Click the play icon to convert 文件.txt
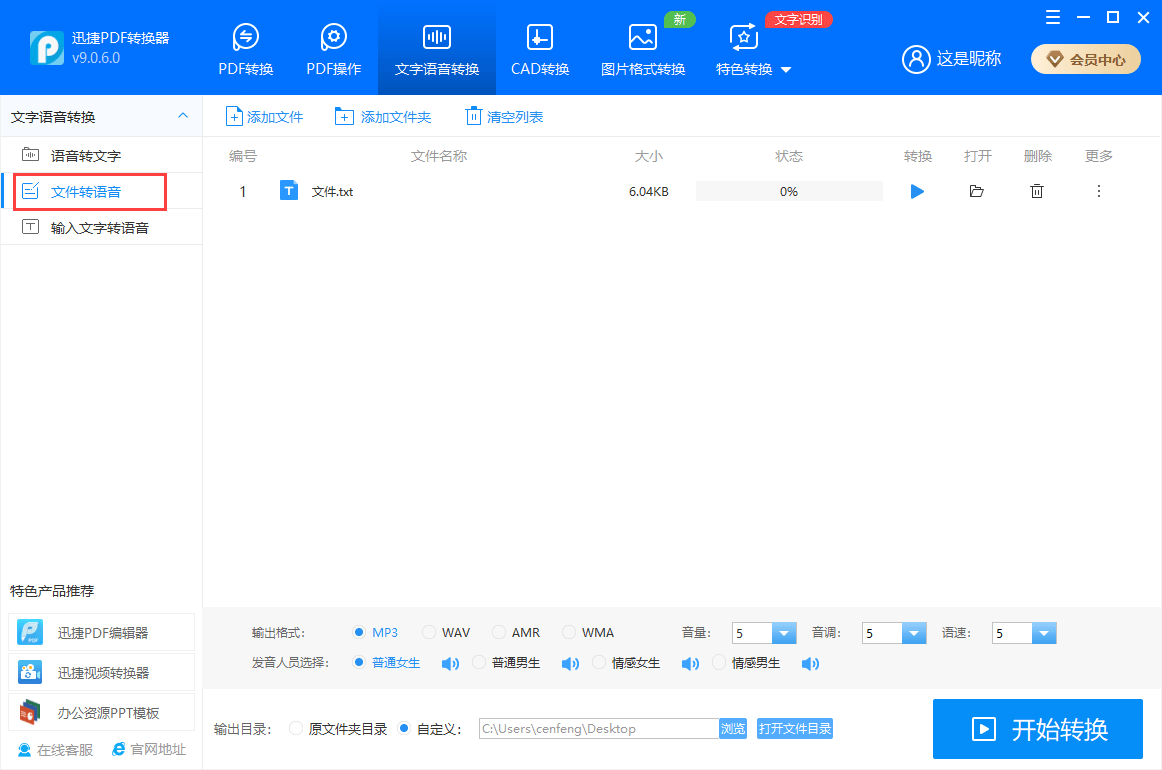Image resolution: width=1162 pixels, height=770 pixels. (917, 191)
